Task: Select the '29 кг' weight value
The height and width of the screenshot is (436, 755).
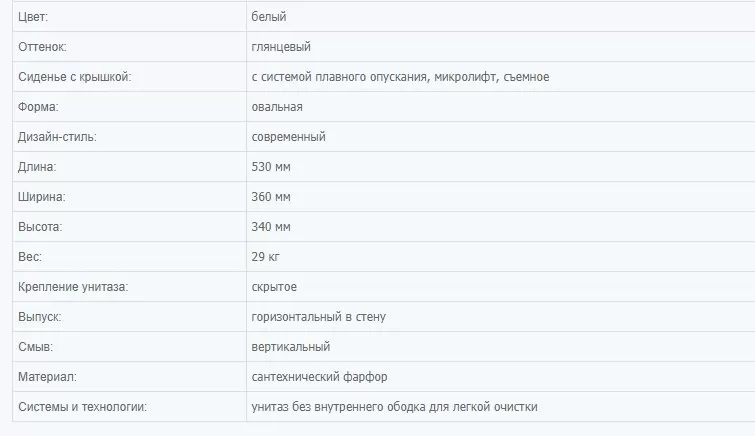Action: [265, 257]
